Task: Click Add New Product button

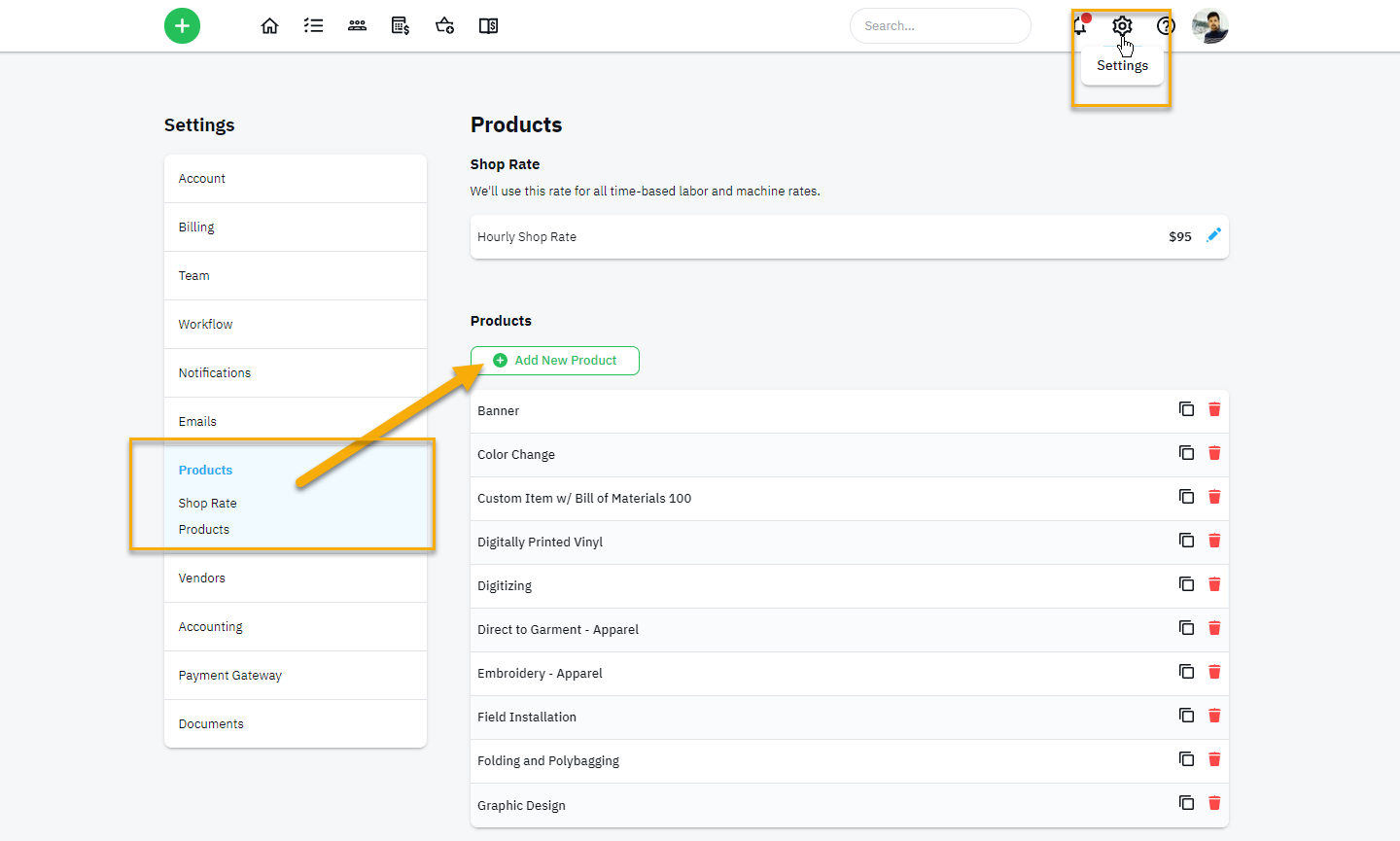Action: click(x=555, y=361)
